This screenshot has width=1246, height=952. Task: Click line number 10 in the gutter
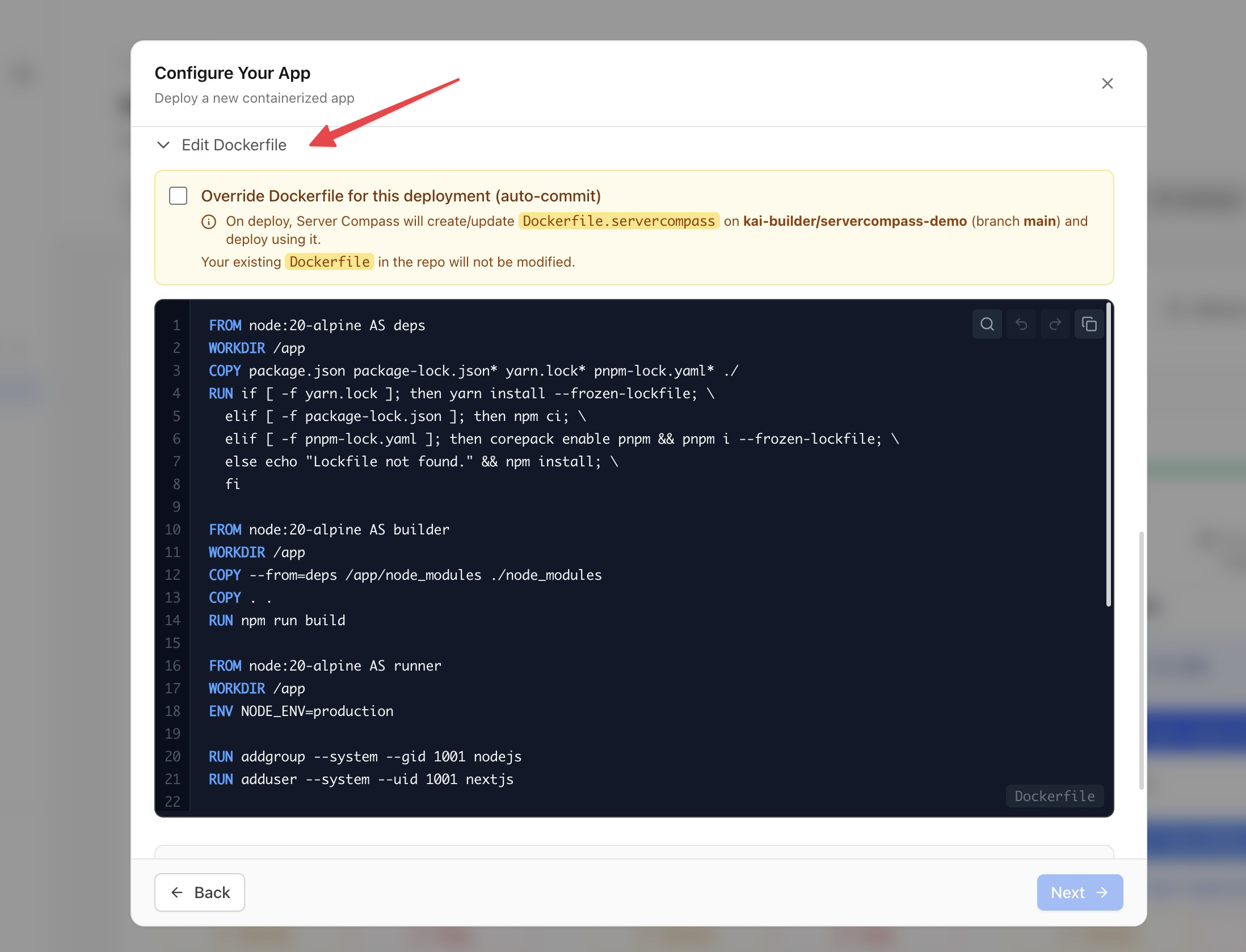pyautogui.click(x=172, y=530)
